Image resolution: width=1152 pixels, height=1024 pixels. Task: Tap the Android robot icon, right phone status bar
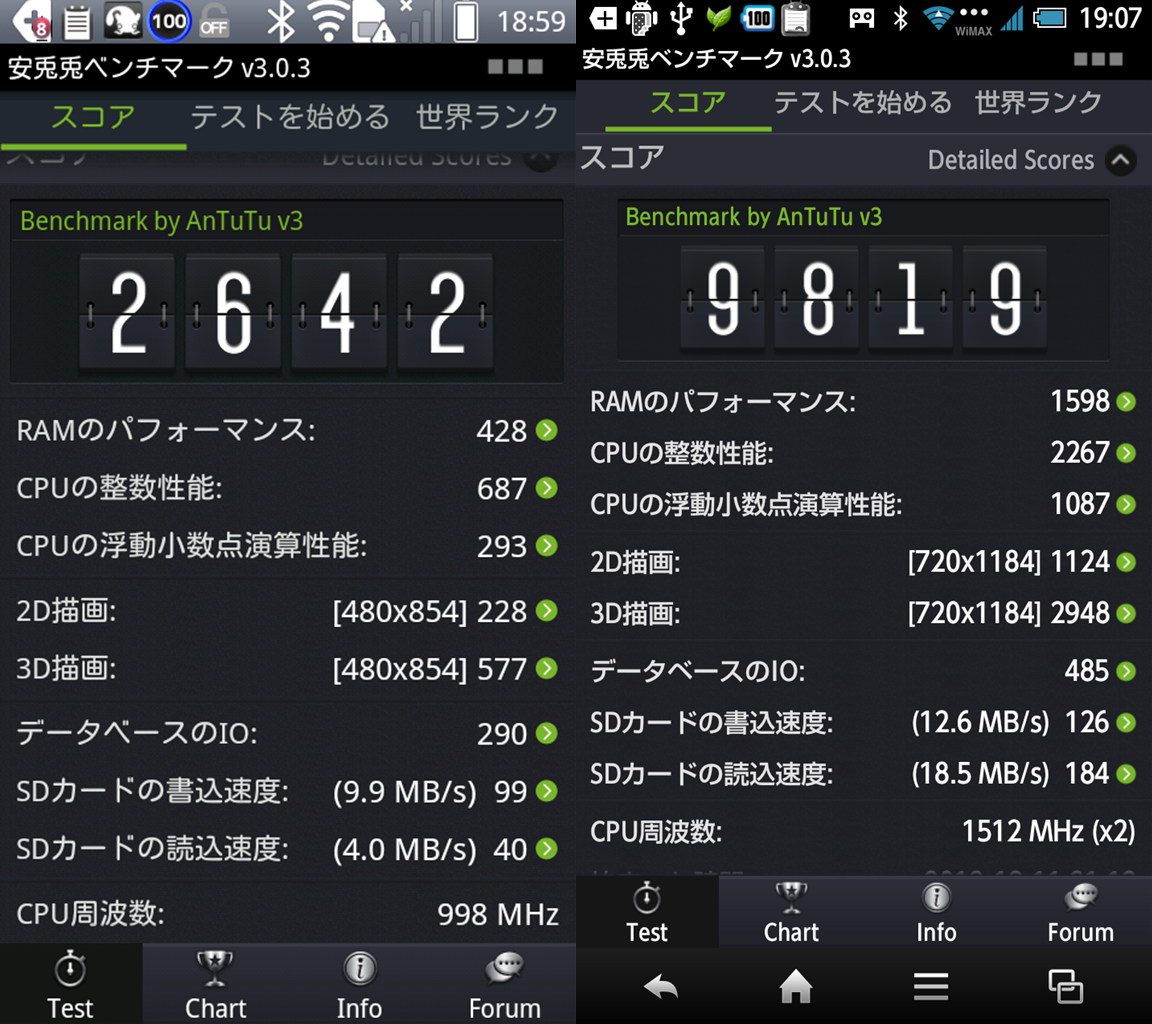click(641, 19)
